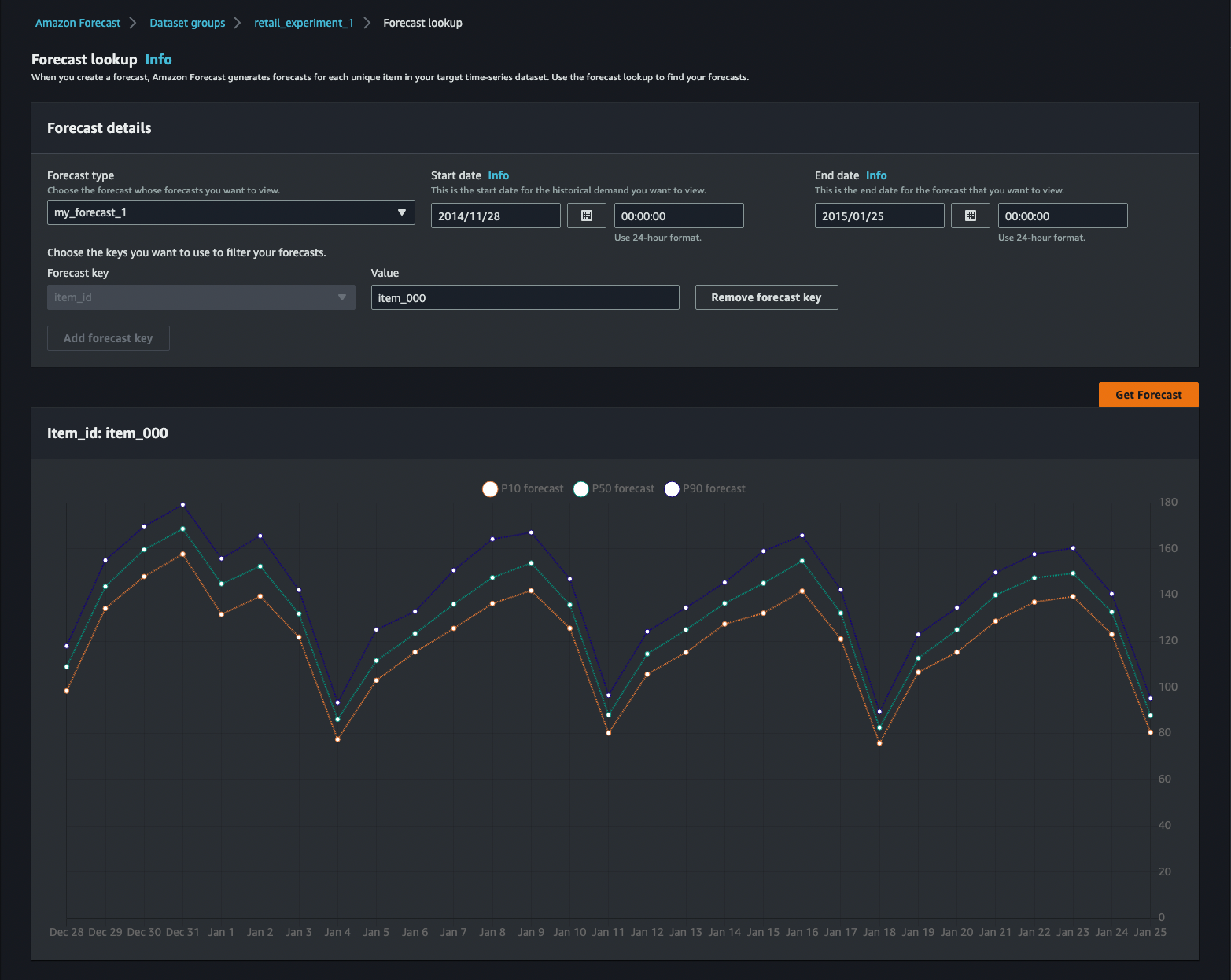Click Remove forecast key button
1231x980 pixels.
click(766, 297)
